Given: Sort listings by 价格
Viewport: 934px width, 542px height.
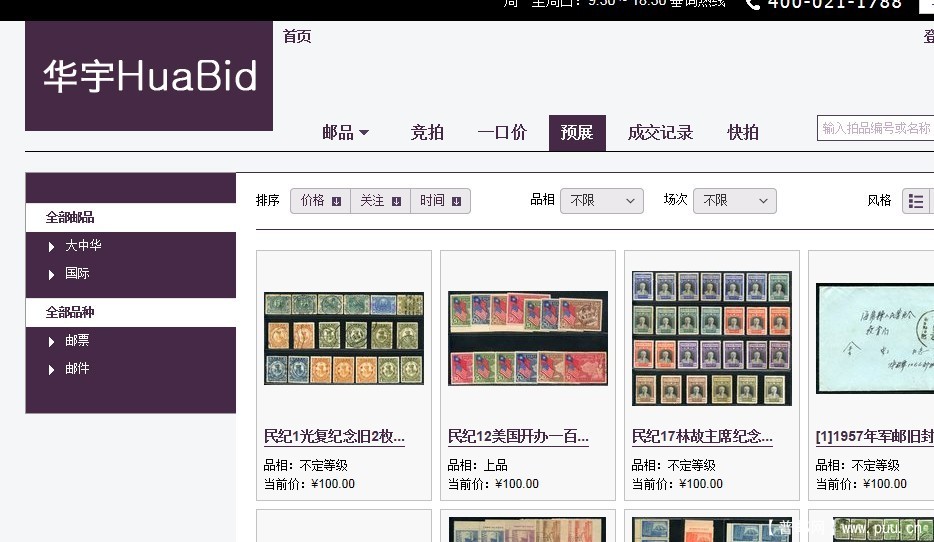Looking at the screenshot, I should click(x=320, y=201).
